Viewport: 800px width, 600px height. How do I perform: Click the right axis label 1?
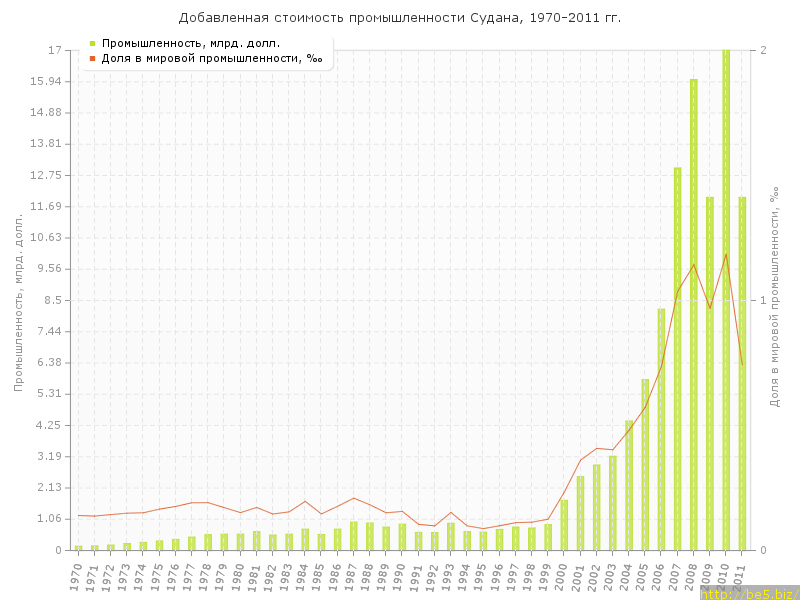coord(763,300)
